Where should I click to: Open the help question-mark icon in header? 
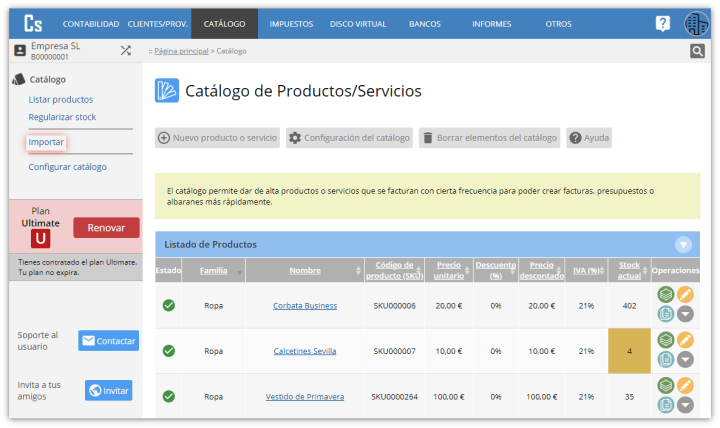coord(663,23)
